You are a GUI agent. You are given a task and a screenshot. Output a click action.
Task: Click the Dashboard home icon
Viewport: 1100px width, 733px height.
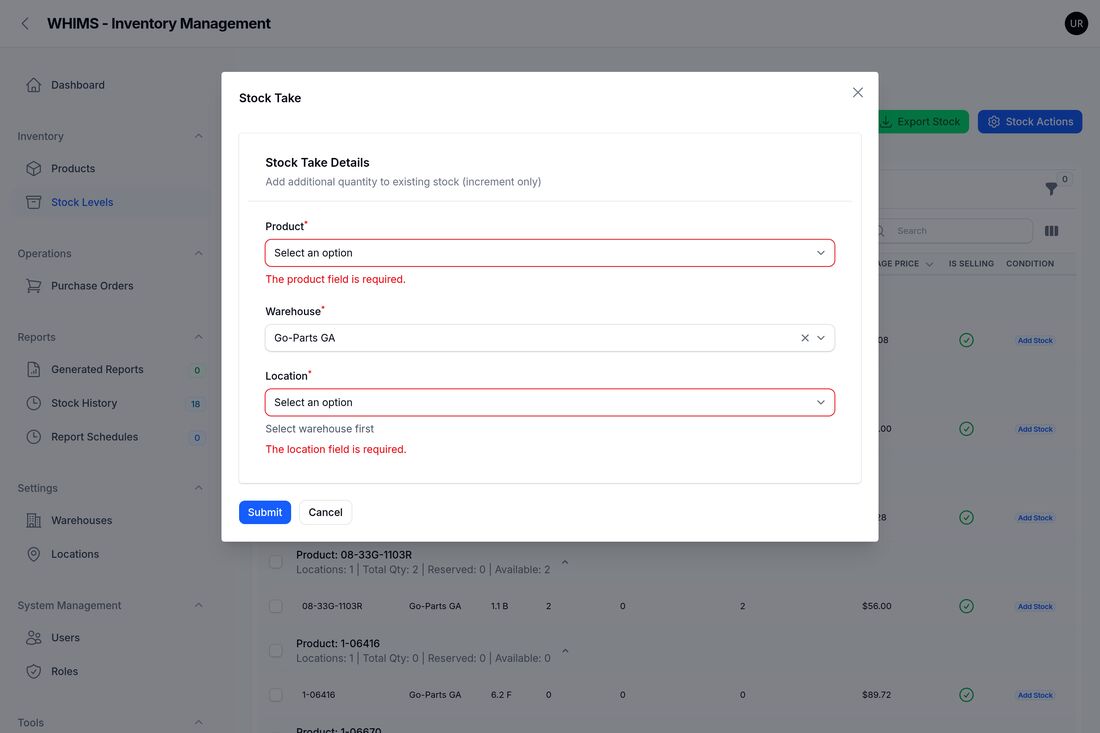tap(34, 85)
